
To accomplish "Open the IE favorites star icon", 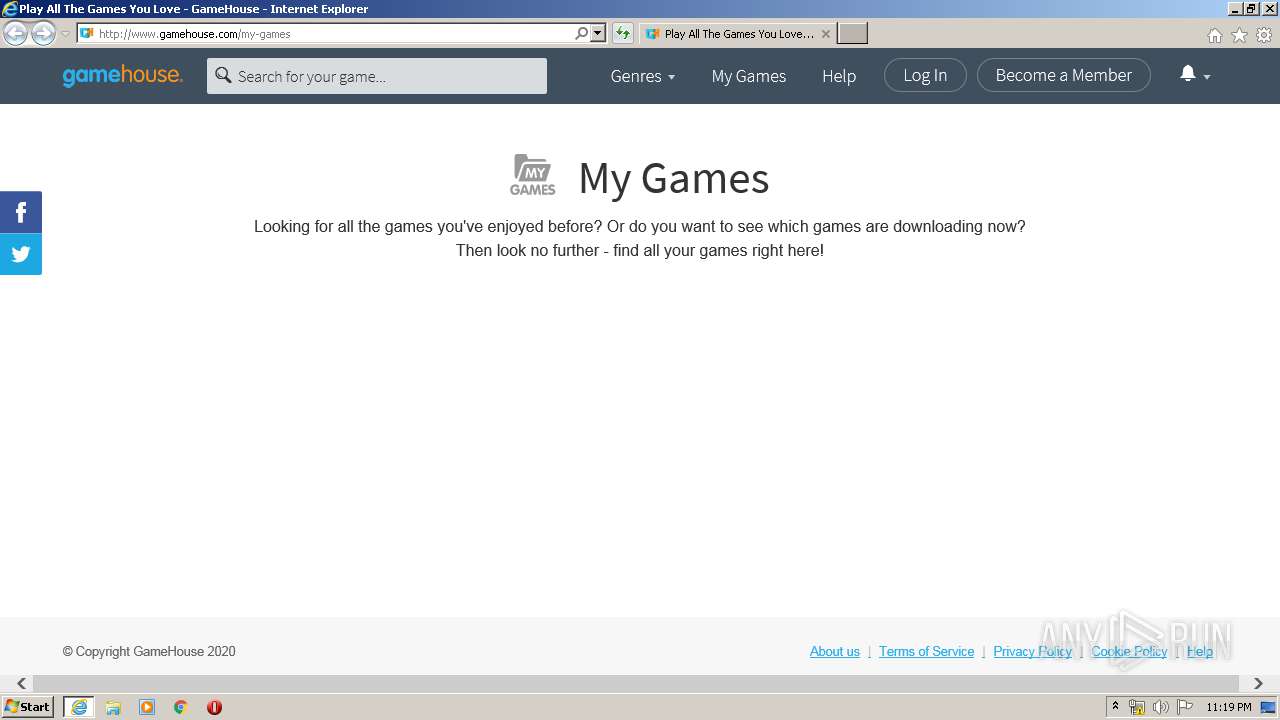I will click(x=1239, y=35).
